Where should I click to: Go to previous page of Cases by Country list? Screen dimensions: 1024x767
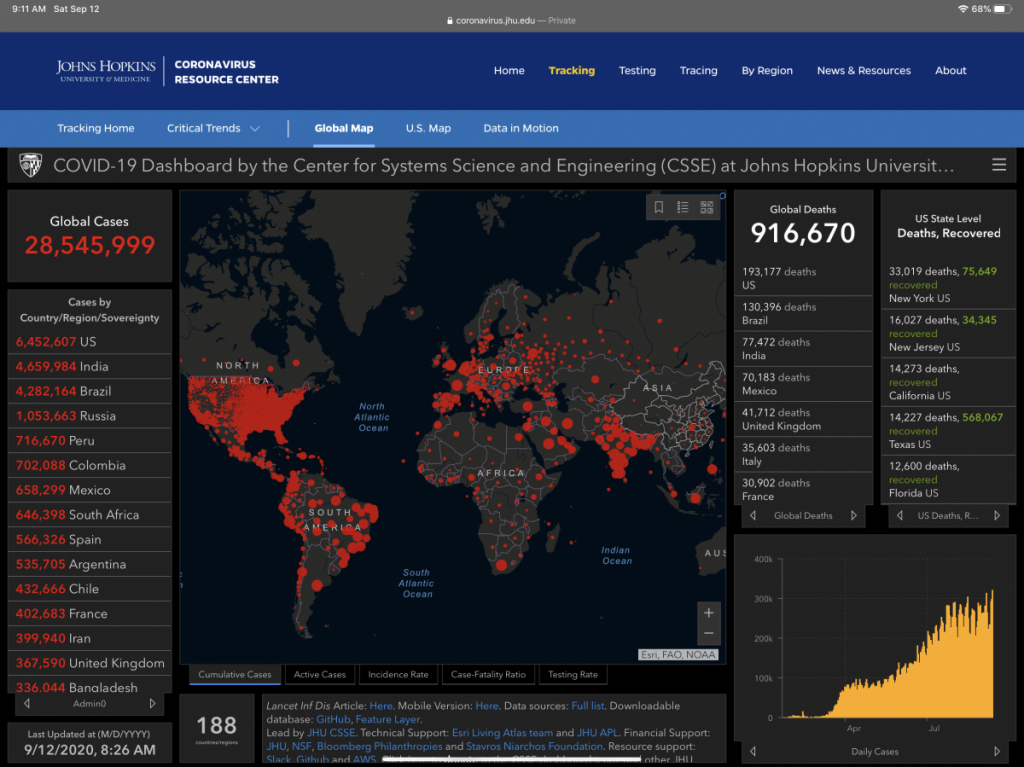pos(27,704)
